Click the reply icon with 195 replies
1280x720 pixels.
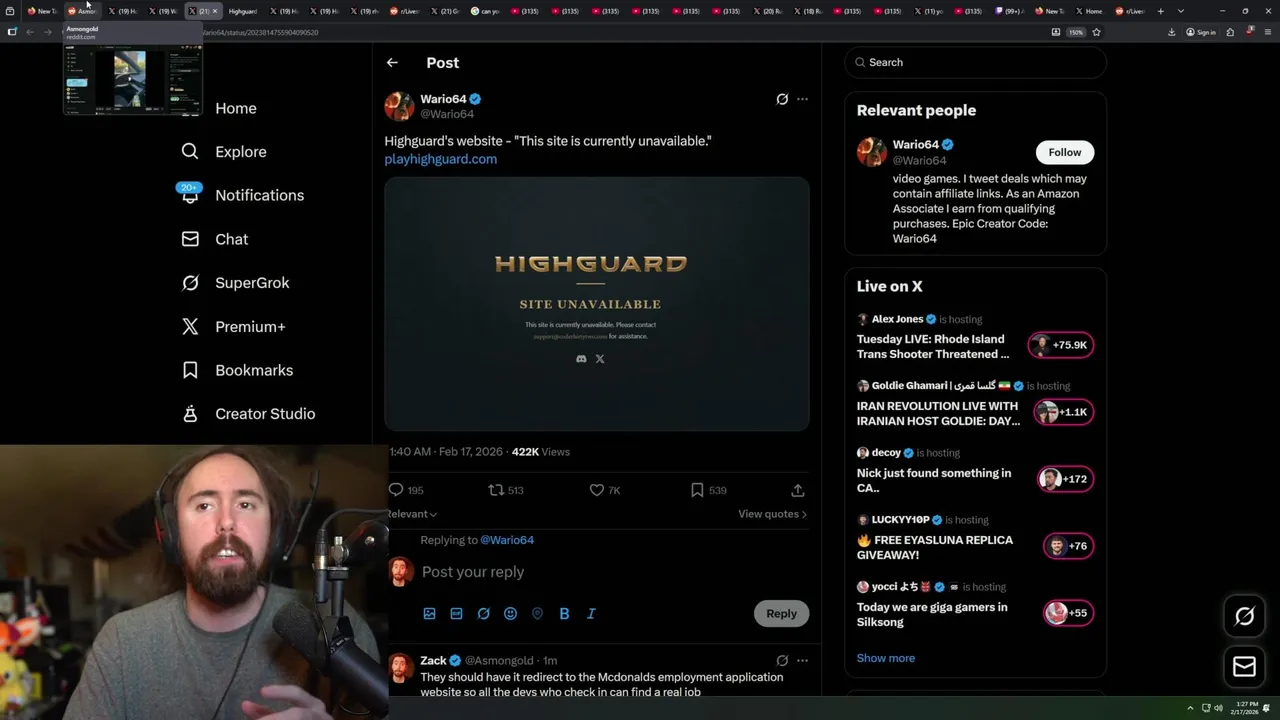(396, 490)
